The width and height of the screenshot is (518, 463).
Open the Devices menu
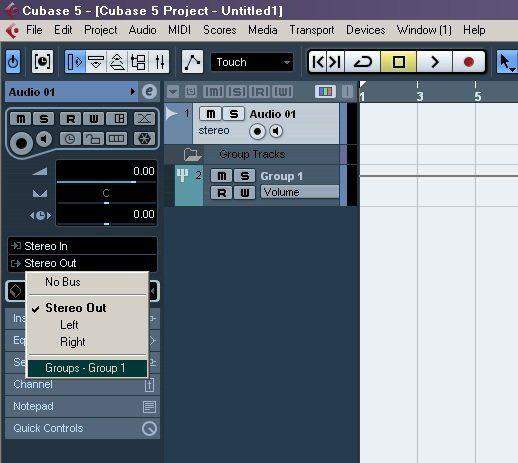click(x=365, y=30)
